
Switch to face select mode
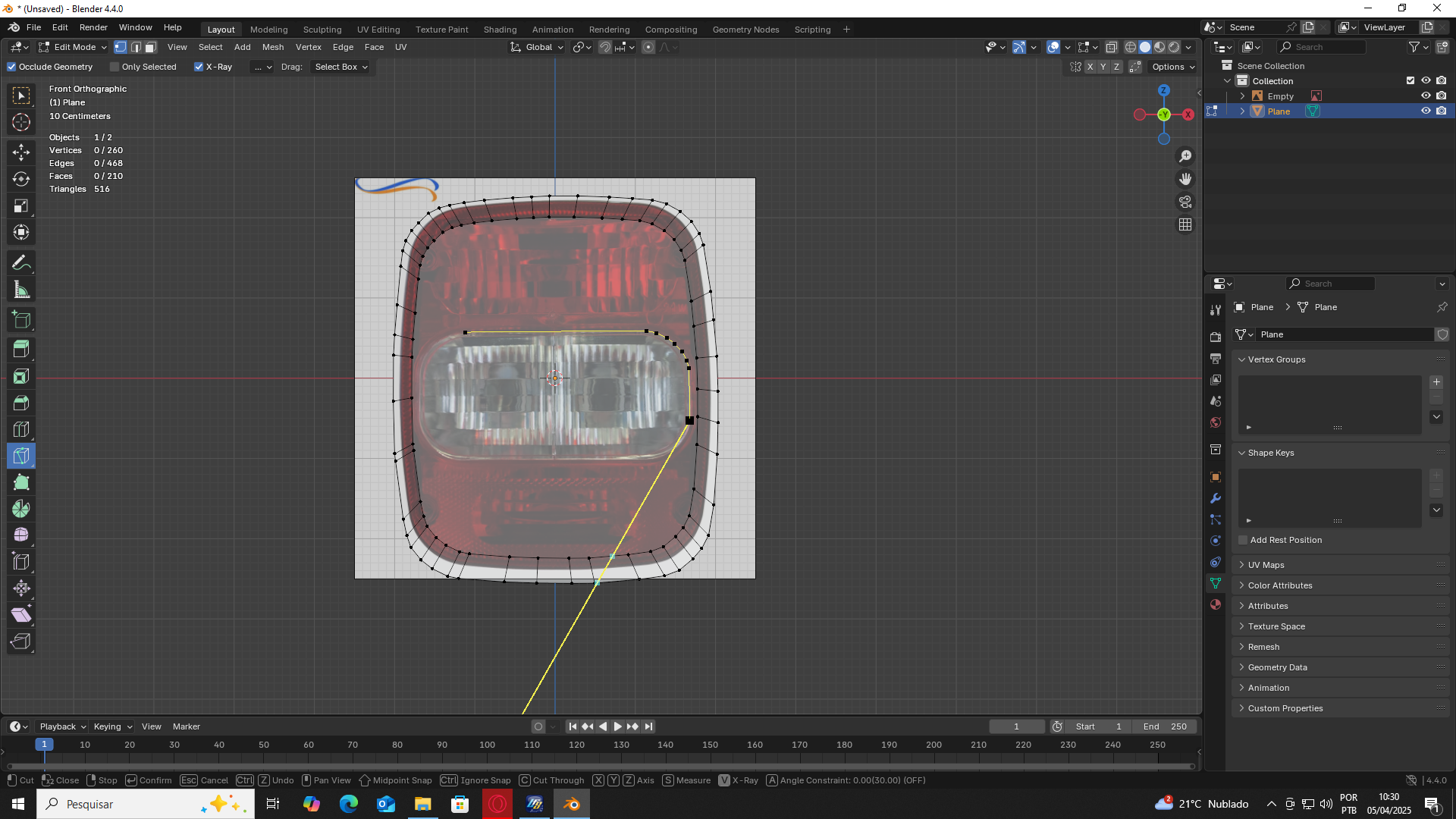pos(151,47)
